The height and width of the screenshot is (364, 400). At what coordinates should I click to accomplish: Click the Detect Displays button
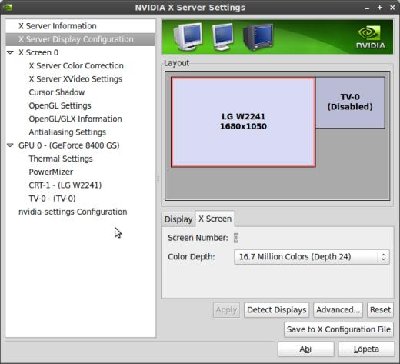point(277,310)
